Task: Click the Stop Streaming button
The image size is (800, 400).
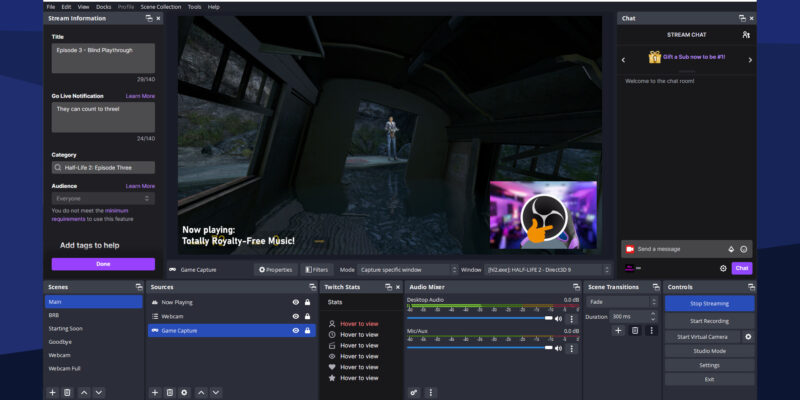Action: [709, 303]
